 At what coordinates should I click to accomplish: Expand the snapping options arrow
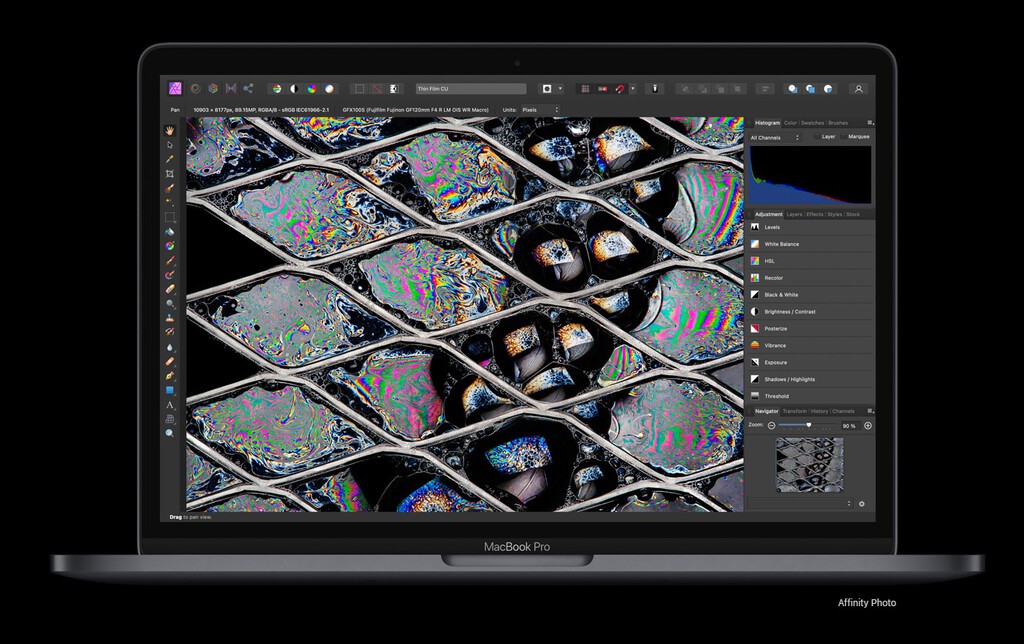pos(632,88)
